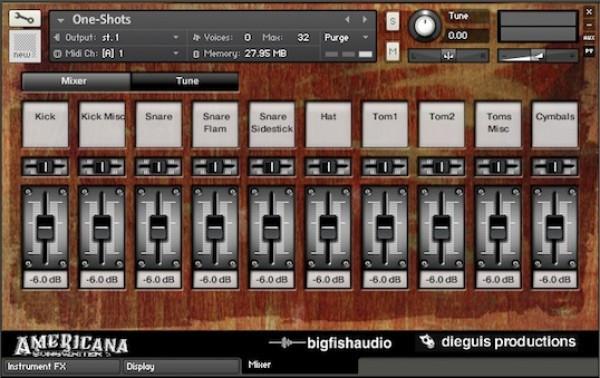This screenshot has width=600, height=378.
Task: Open the Mixer bottom tab
Action: (300, 365)
